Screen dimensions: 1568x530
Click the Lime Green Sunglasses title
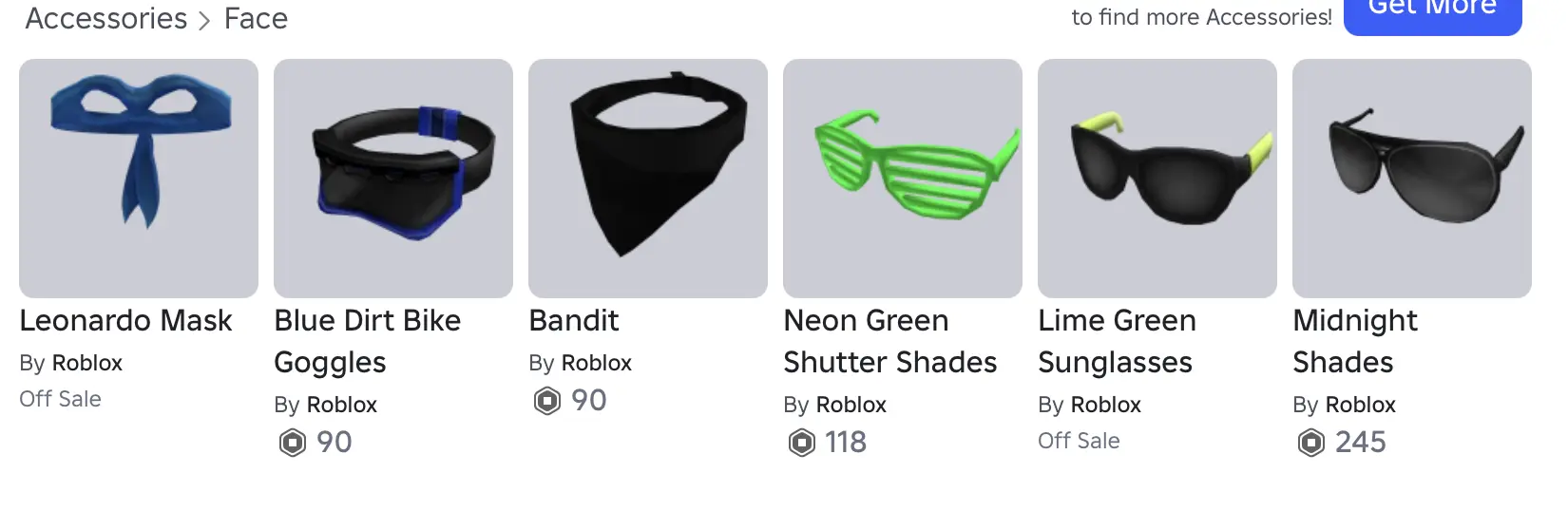(x=1117, y=341)
